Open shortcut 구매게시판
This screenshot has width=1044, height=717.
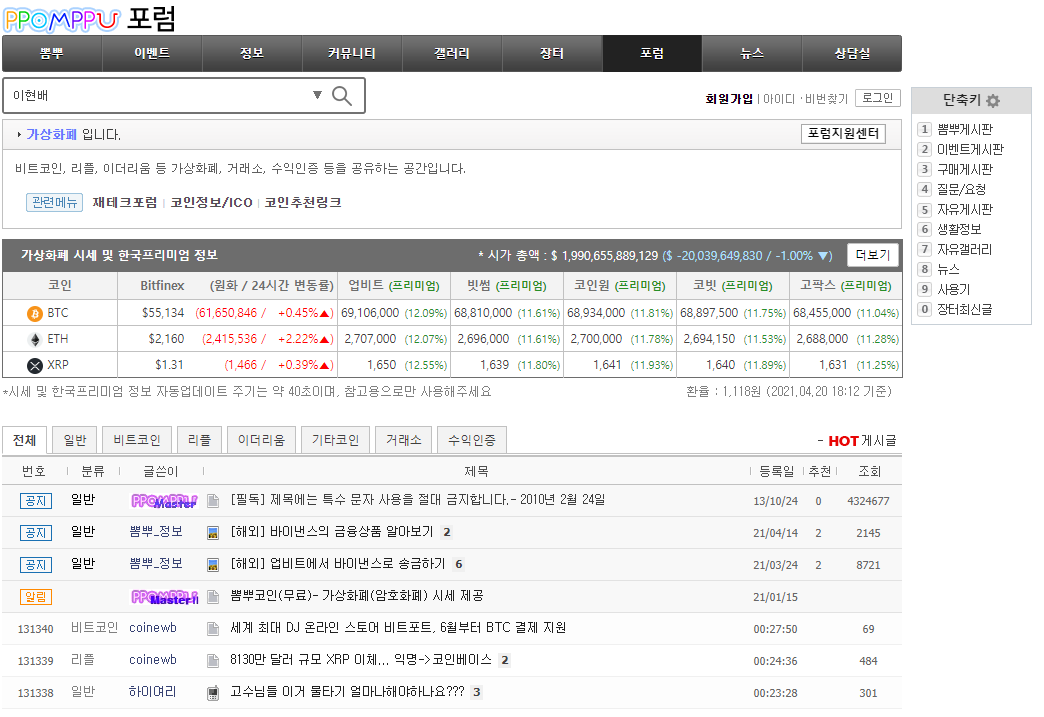pyautogui.click(x=965, y=170)
